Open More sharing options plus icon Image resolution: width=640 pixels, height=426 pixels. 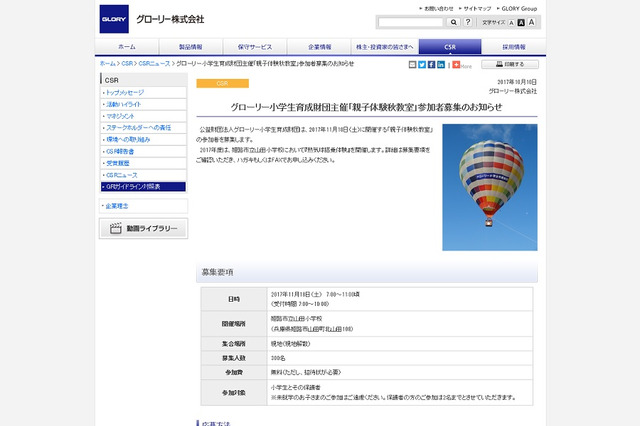(x=456, y=64)
